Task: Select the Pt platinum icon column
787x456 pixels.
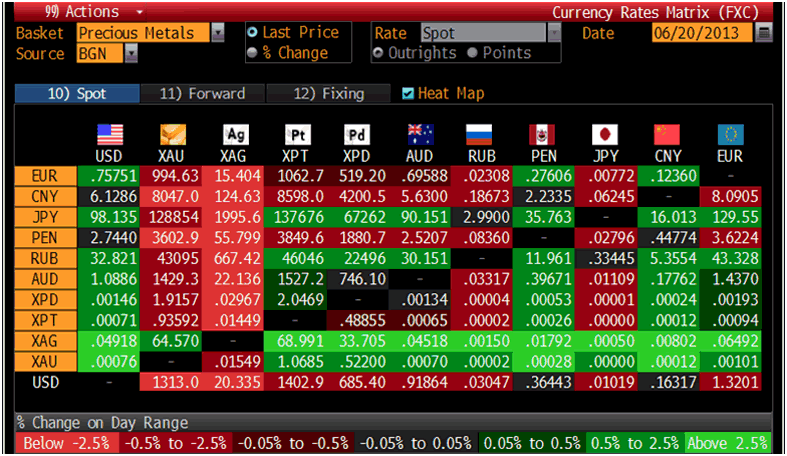Action: [x=297, y=135]
